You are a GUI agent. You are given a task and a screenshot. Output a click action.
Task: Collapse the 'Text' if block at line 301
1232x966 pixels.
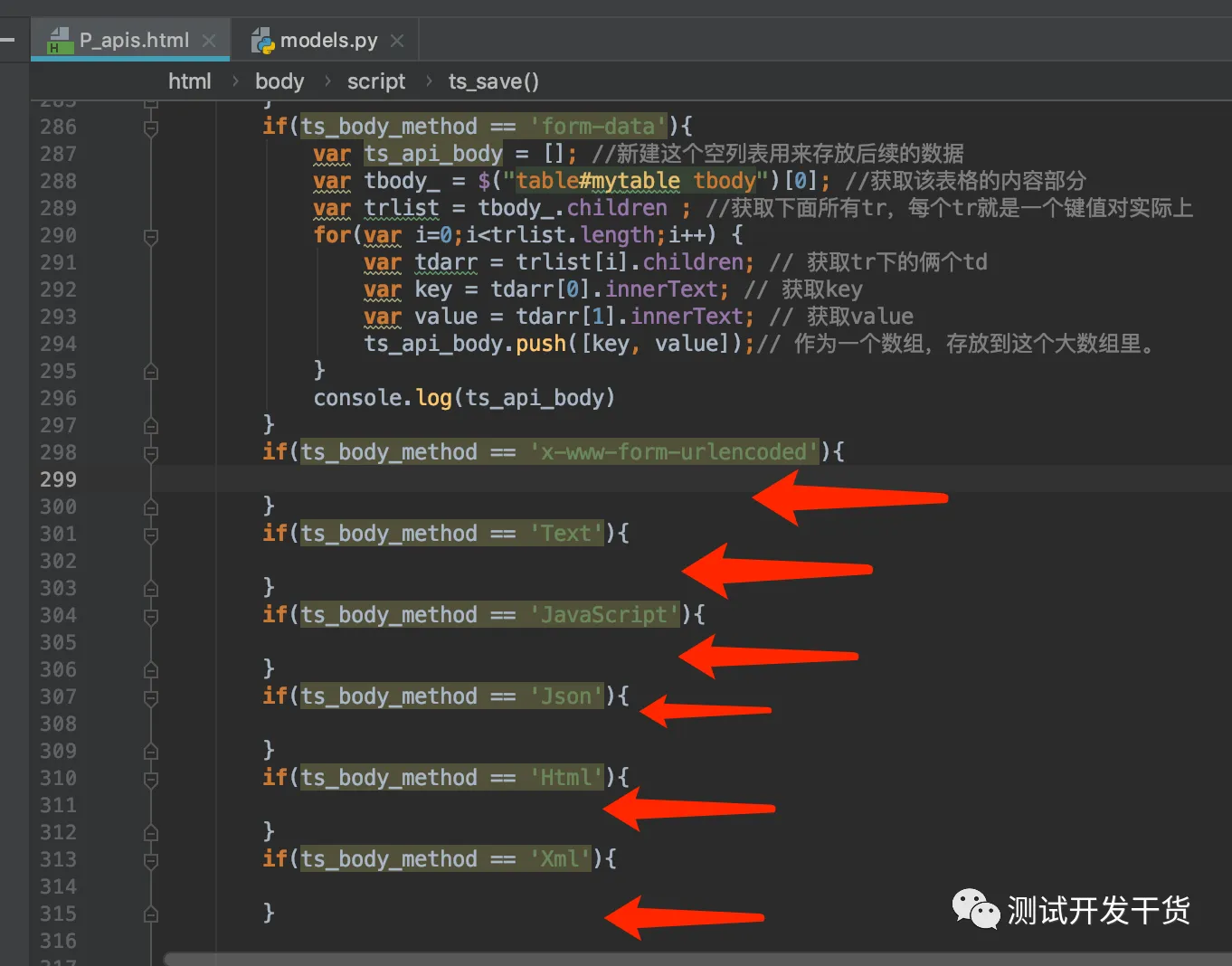click(x=151, y=535)
